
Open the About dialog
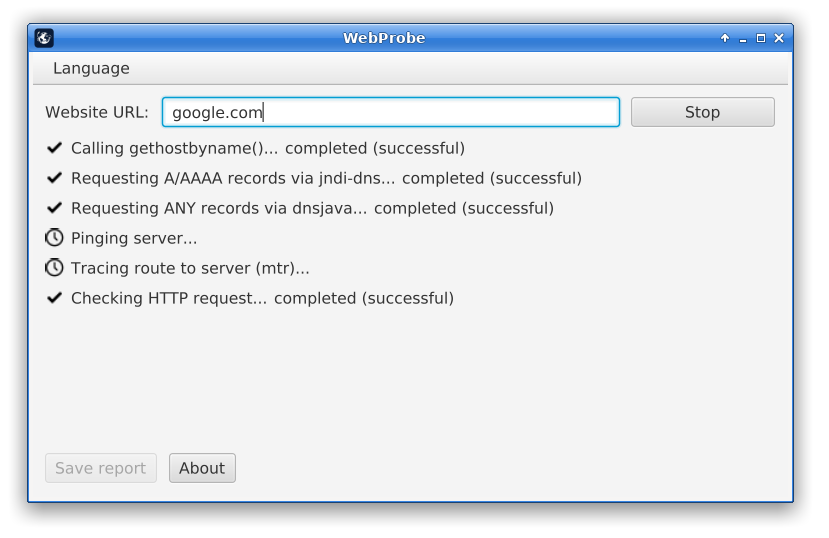point(202,468)
